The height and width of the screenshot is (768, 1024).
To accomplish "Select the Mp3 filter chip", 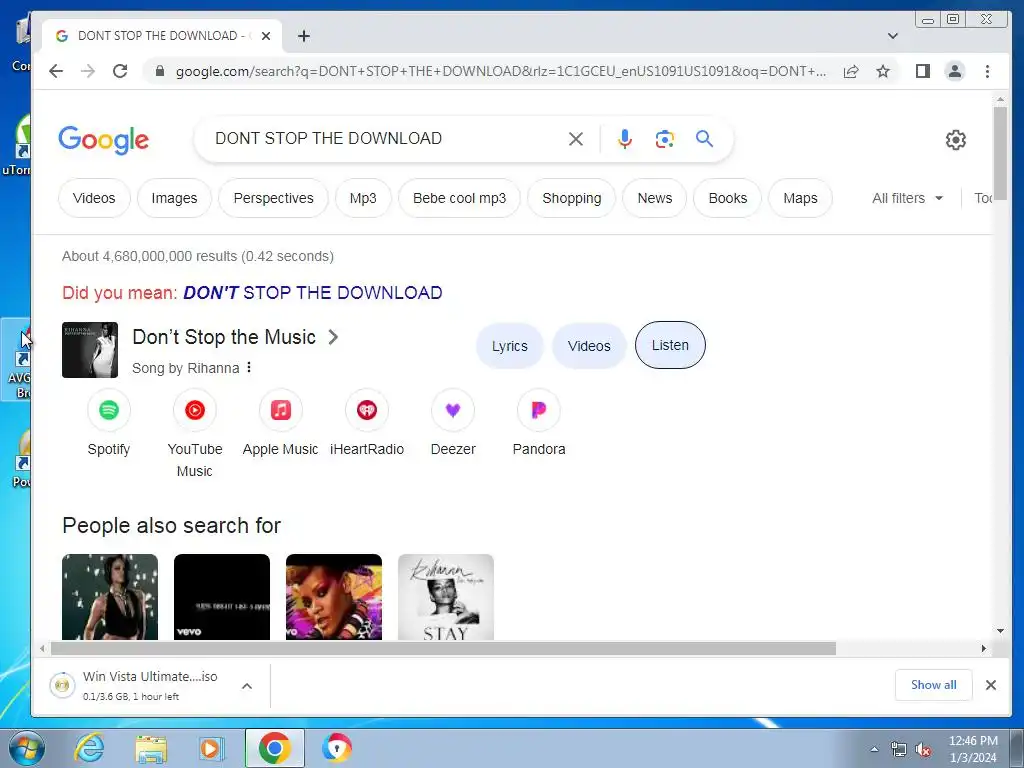I will click(363, 198).
